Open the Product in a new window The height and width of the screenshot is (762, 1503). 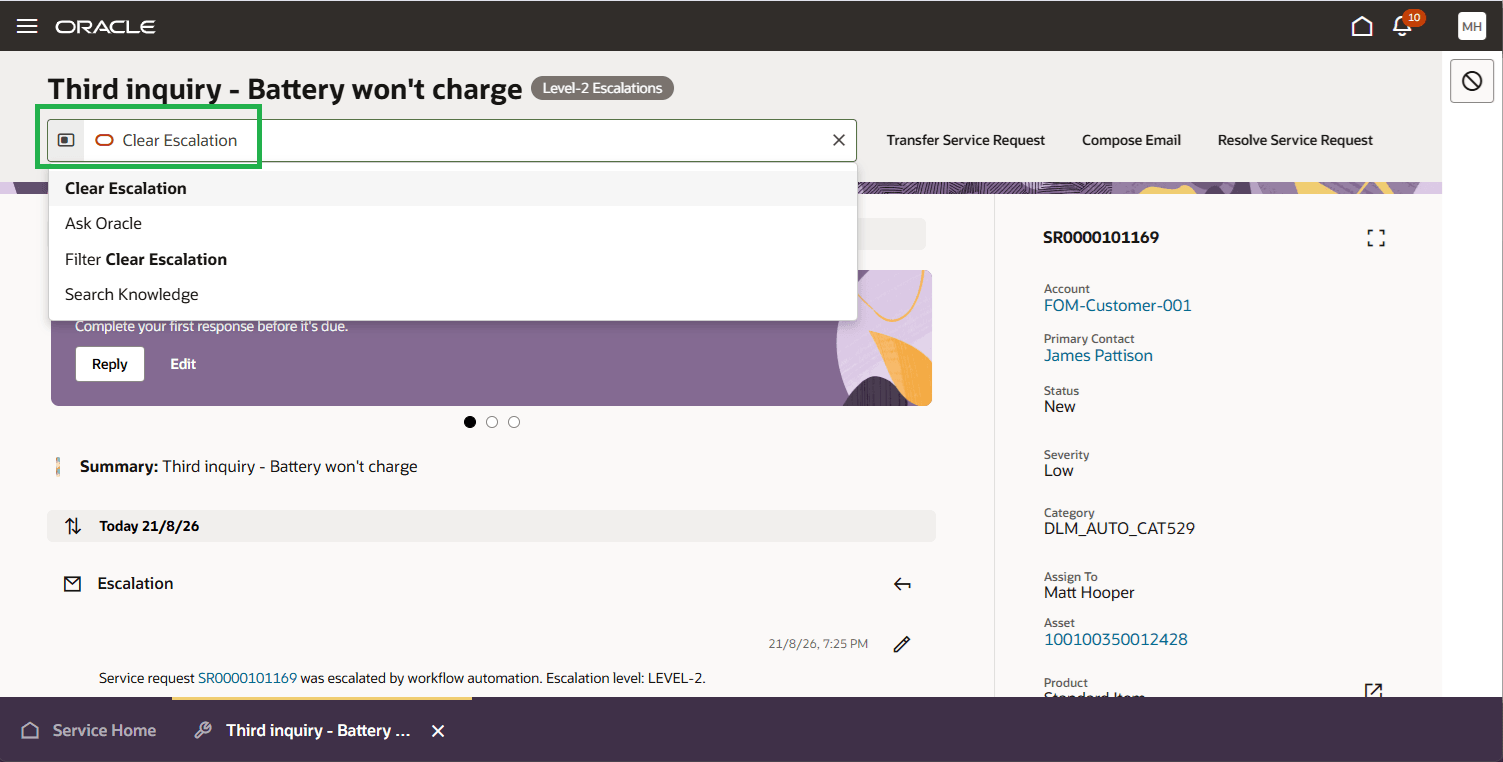pyautogui.click(x=1374, y=691)
